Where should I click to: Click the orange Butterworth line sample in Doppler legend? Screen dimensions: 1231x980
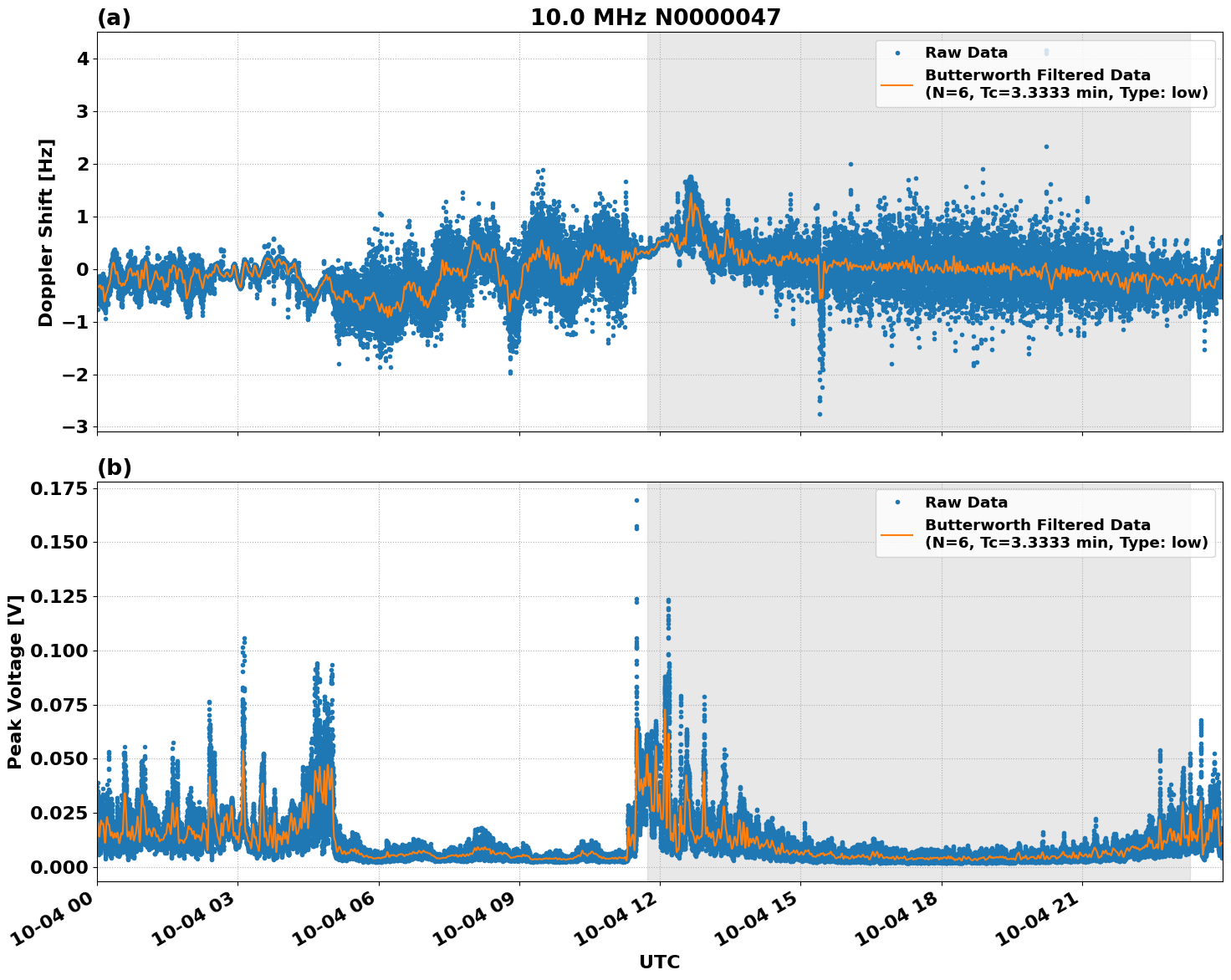[896, 84]
